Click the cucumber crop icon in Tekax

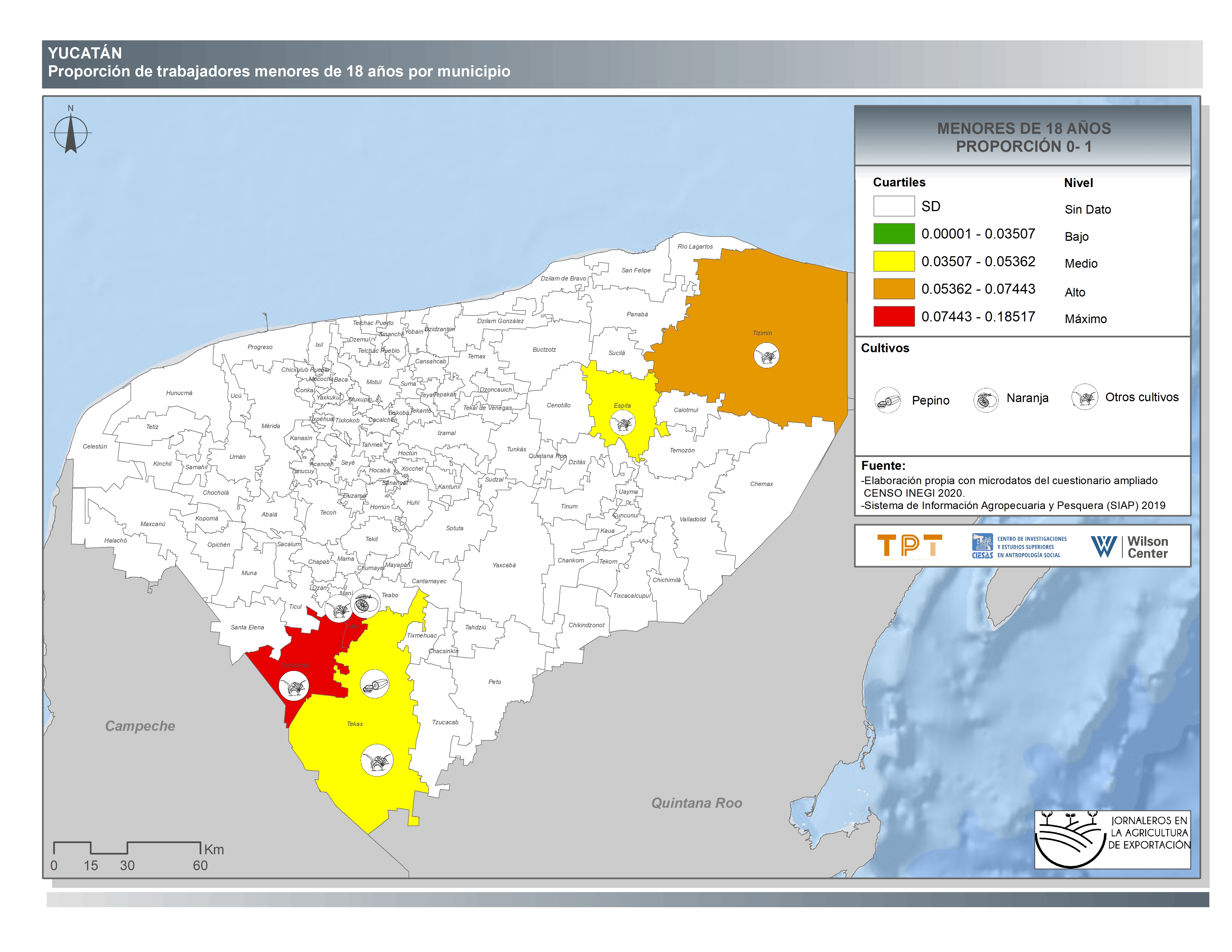tap(375, 685)
